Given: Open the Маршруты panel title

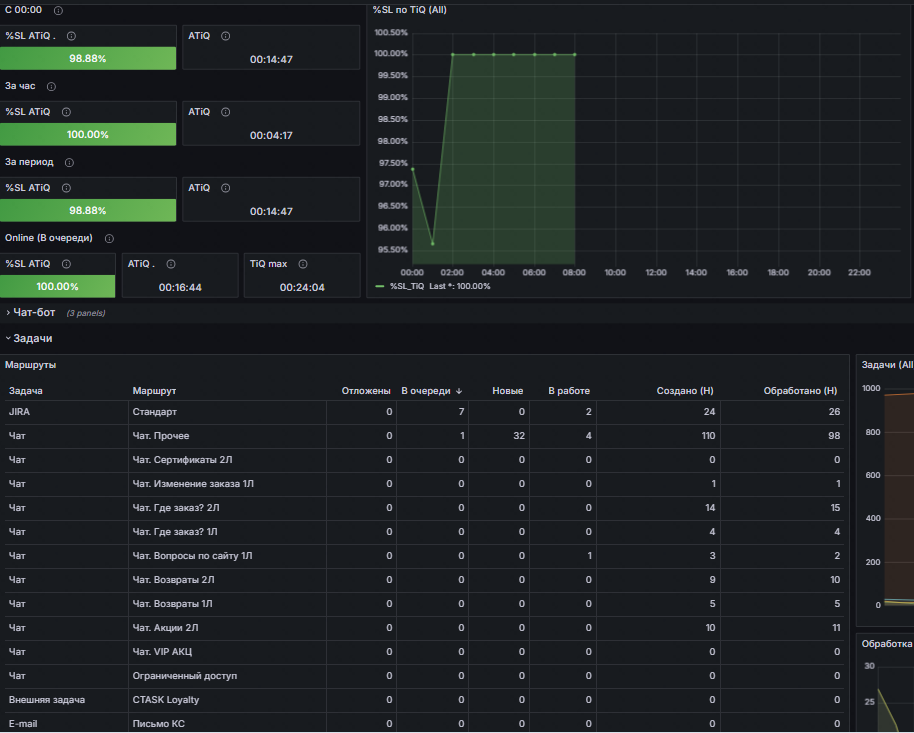Looking at the screenshot, I should (x=30, y=365).
